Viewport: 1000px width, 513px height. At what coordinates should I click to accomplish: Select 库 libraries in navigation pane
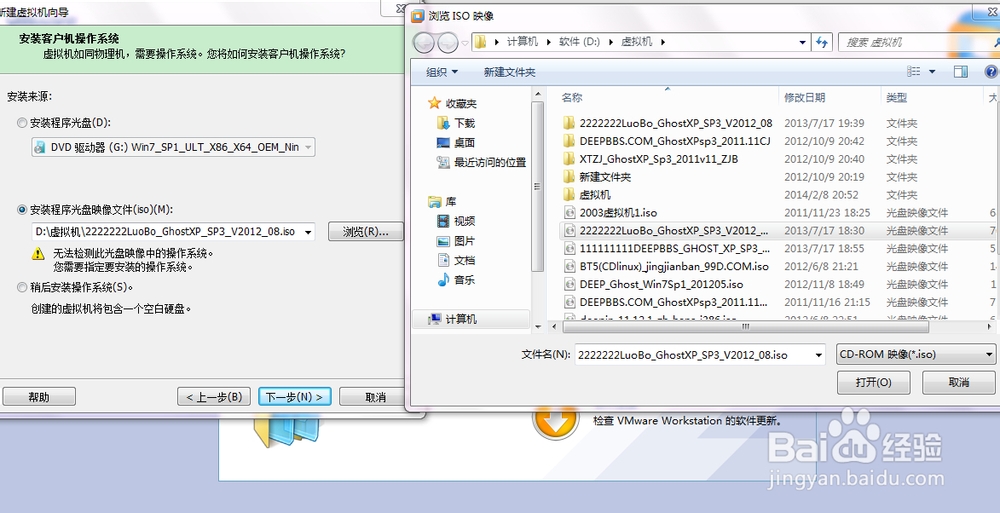pyautogui.click(x=443, y=202)
